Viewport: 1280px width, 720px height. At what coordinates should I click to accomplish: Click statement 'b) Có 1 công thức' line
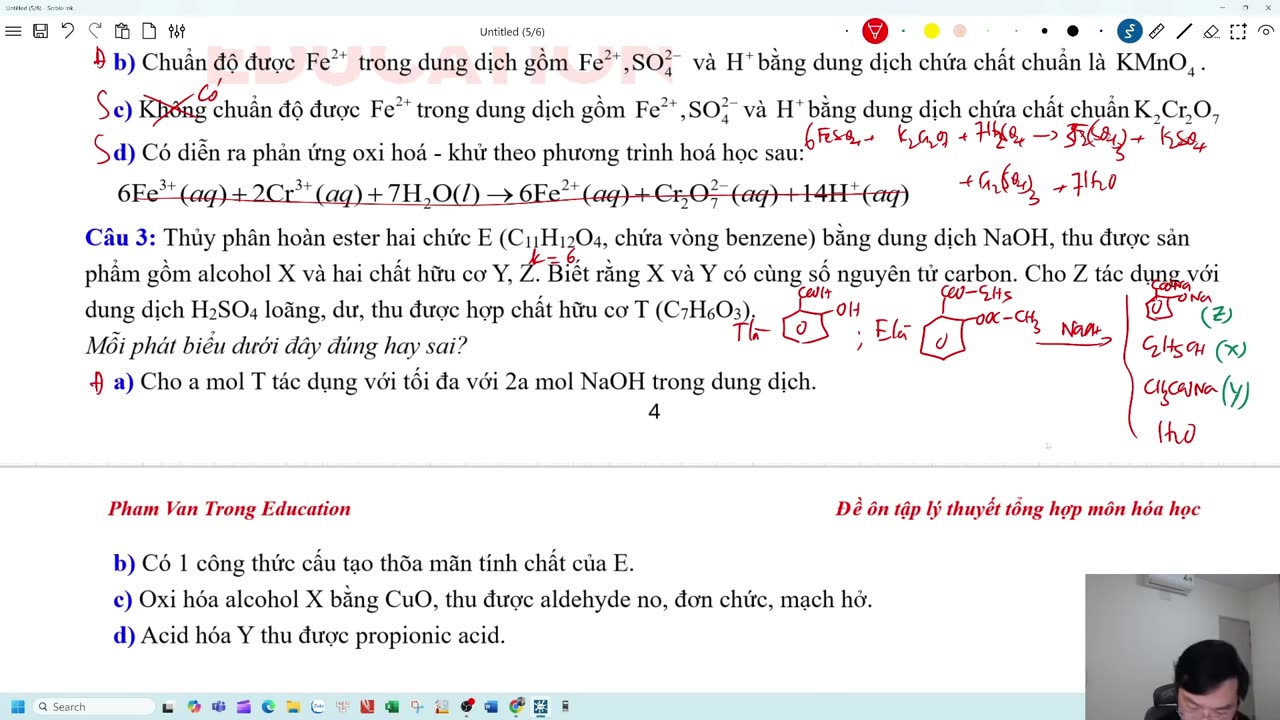[373, 563]
